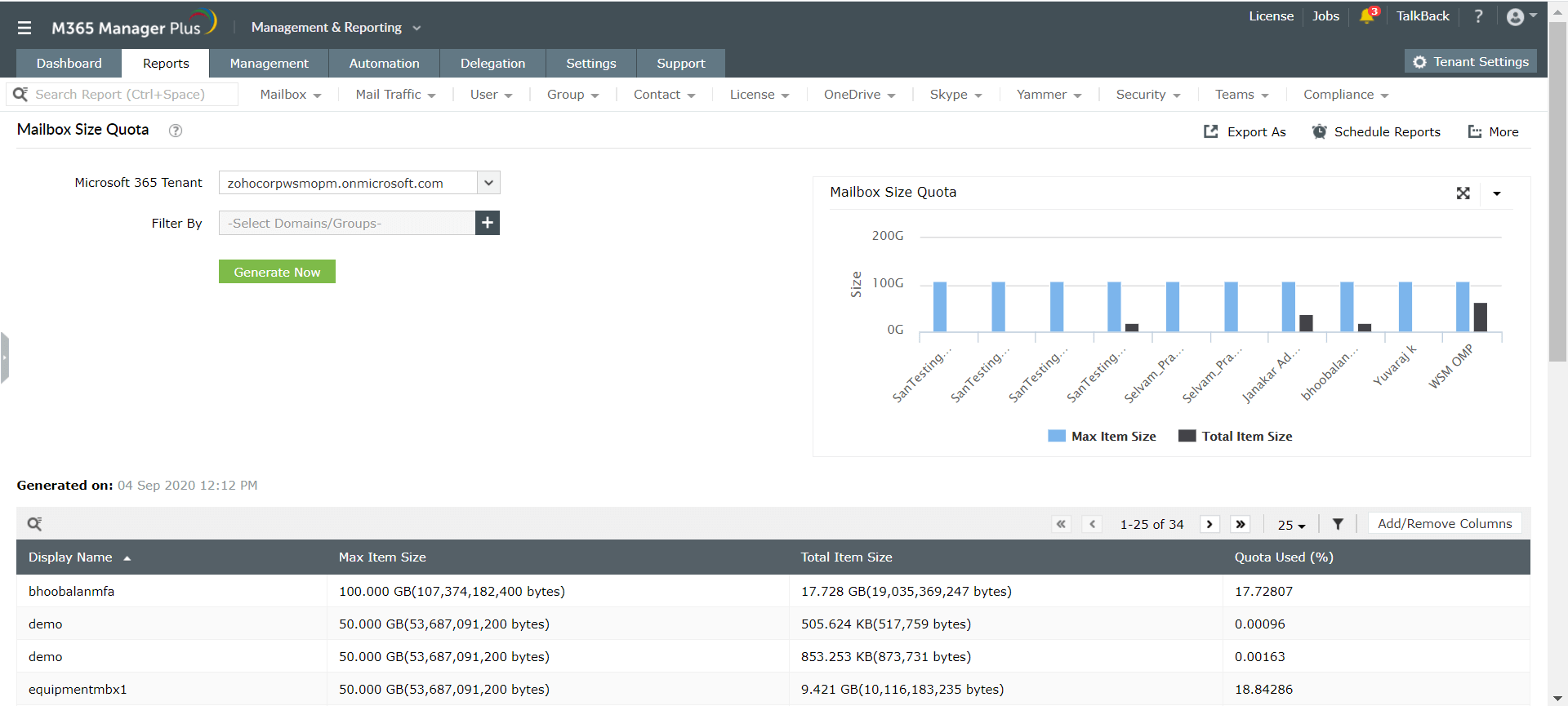This screenshot has width=1568, height=706.
Task: Click the Mailbox Size Quota help icon
Action: coord(175,131)
